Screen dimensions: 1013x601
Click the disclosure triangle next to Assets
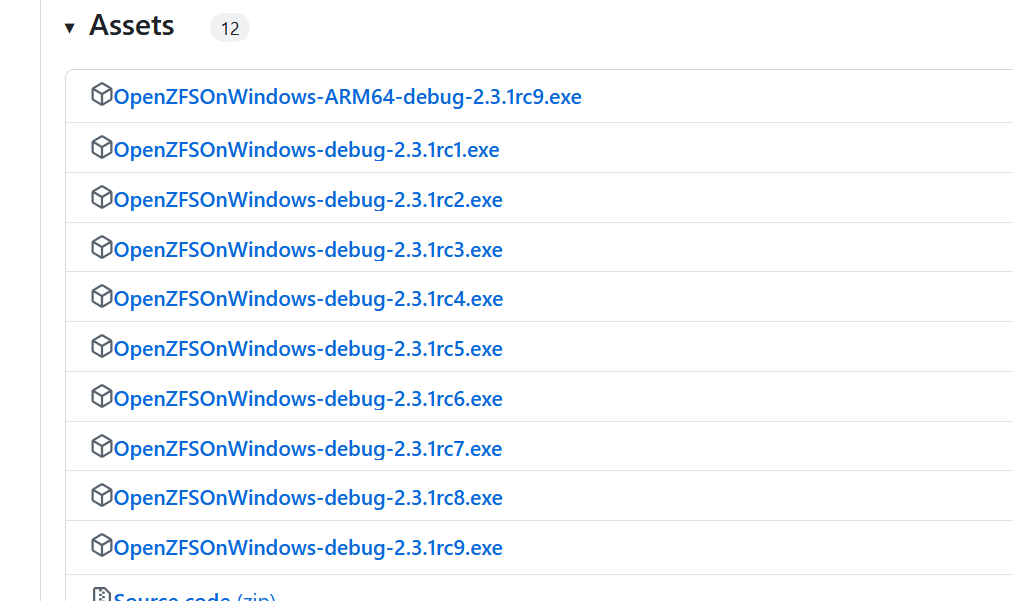(x=69, y=27)
